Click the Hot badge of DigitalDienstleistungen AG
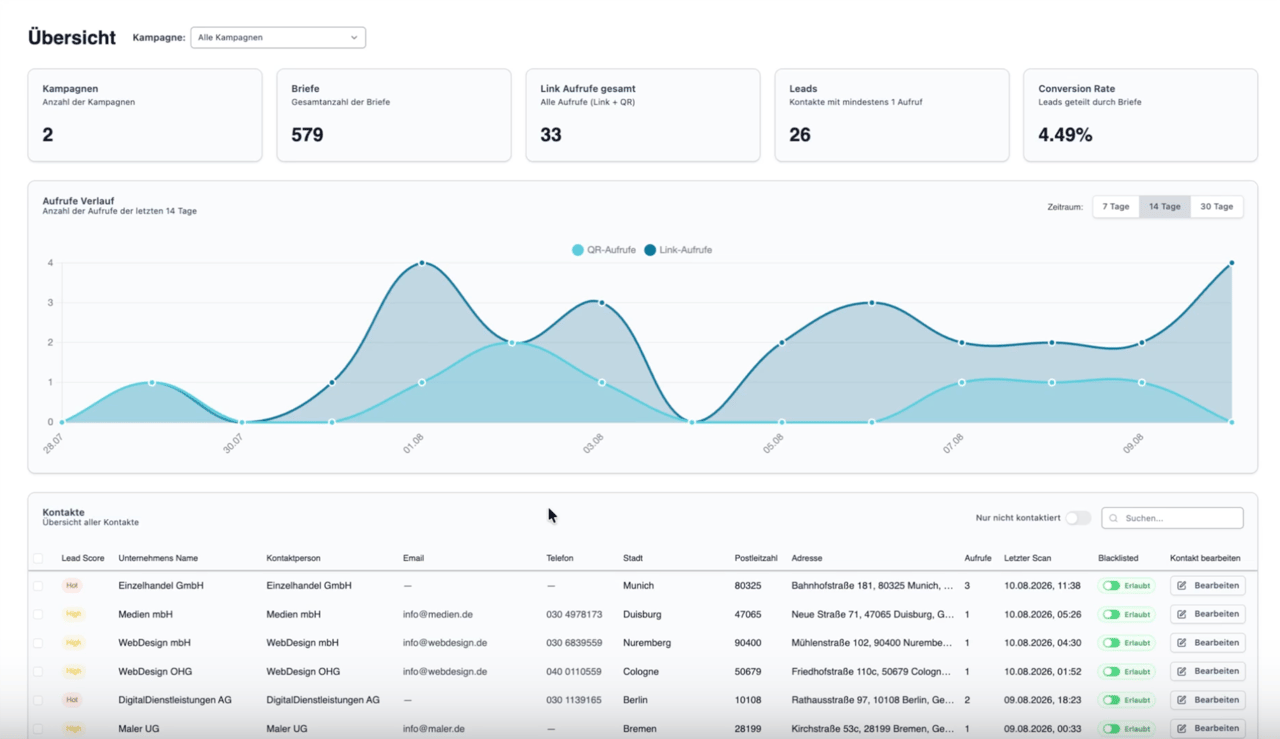The height and width of the screenshot is (739, 1280). click(x=71, y=700)
